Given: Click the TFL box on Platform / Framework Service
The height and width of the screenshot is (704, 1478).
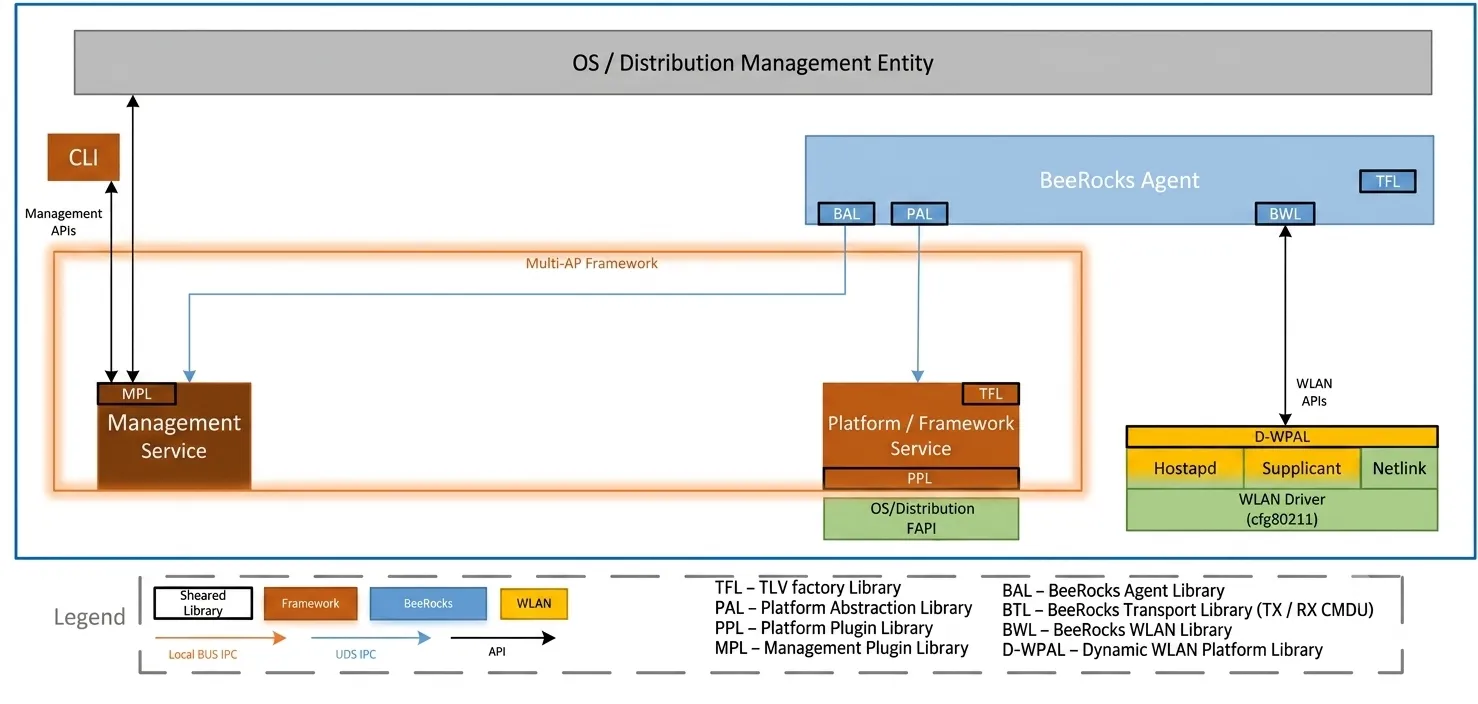Looking at the screenshot, I should click(990, 393).
